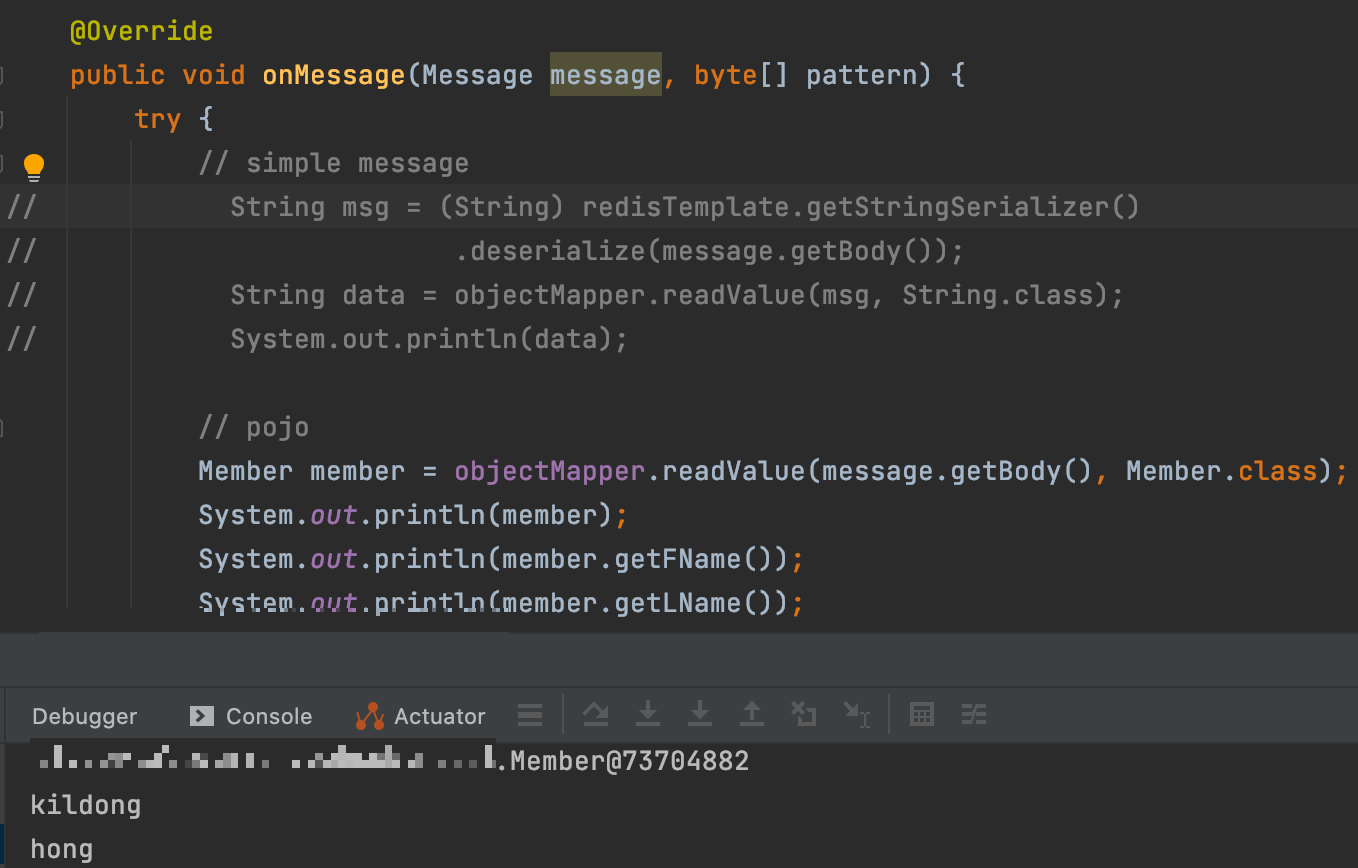
Task: Open the intention actions lightbulb
Action: point(34,166)
